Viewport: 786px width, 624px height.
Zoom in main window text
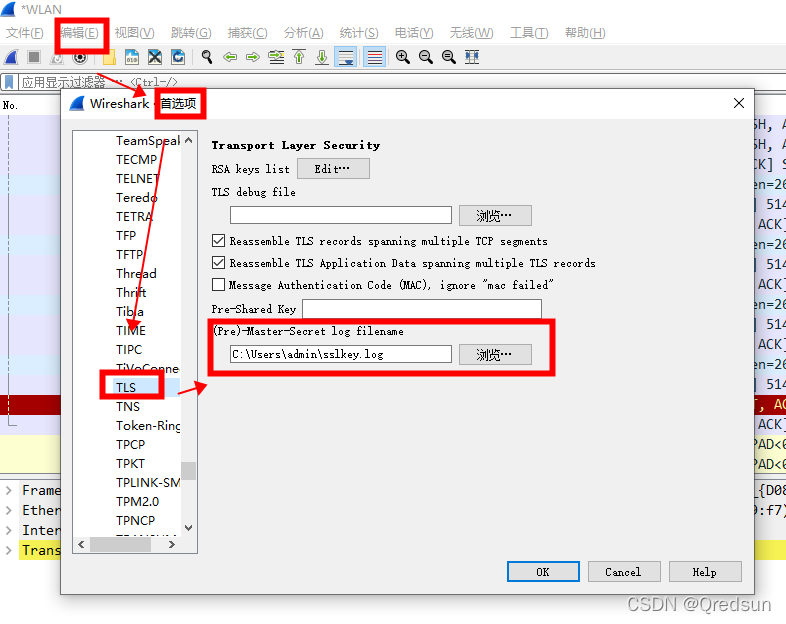[x=403, y=57]
